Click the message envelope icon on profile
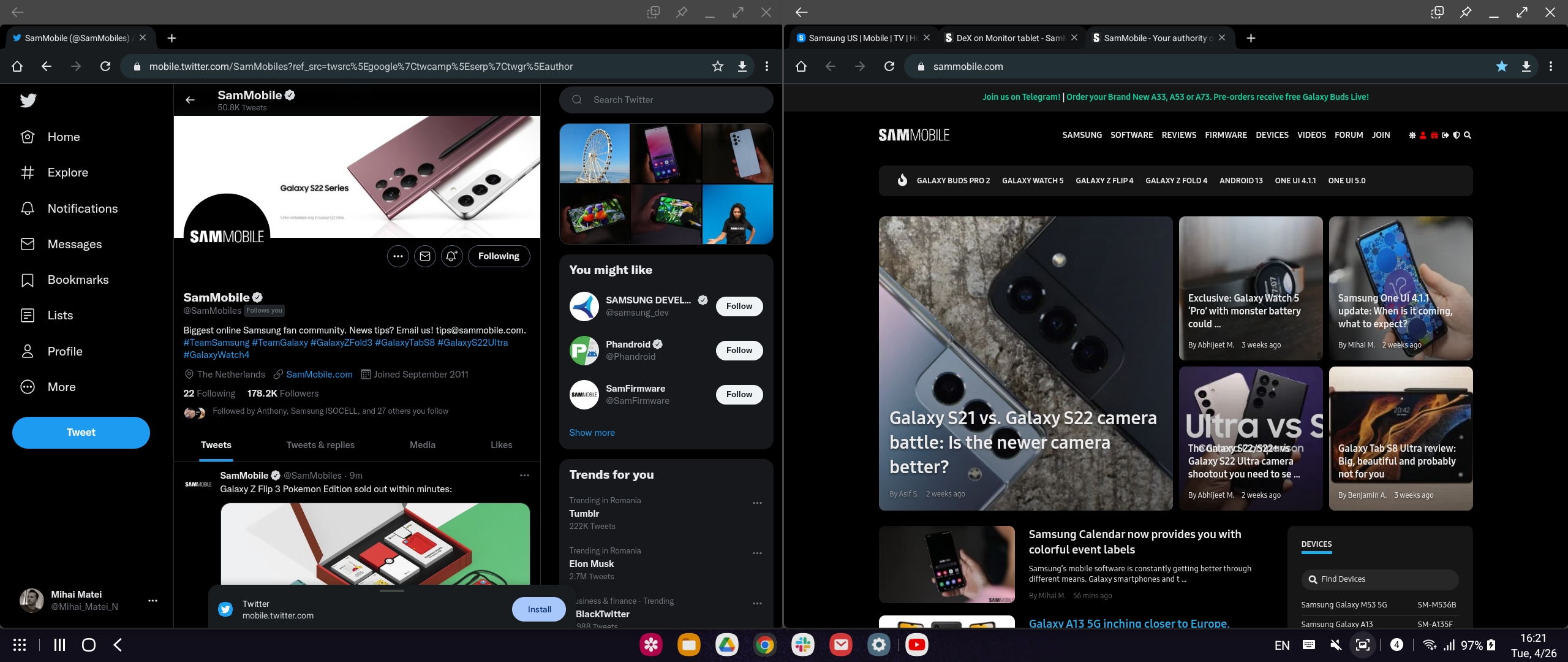The width and height of the screenshot is (1568, 662). point(425,256)
